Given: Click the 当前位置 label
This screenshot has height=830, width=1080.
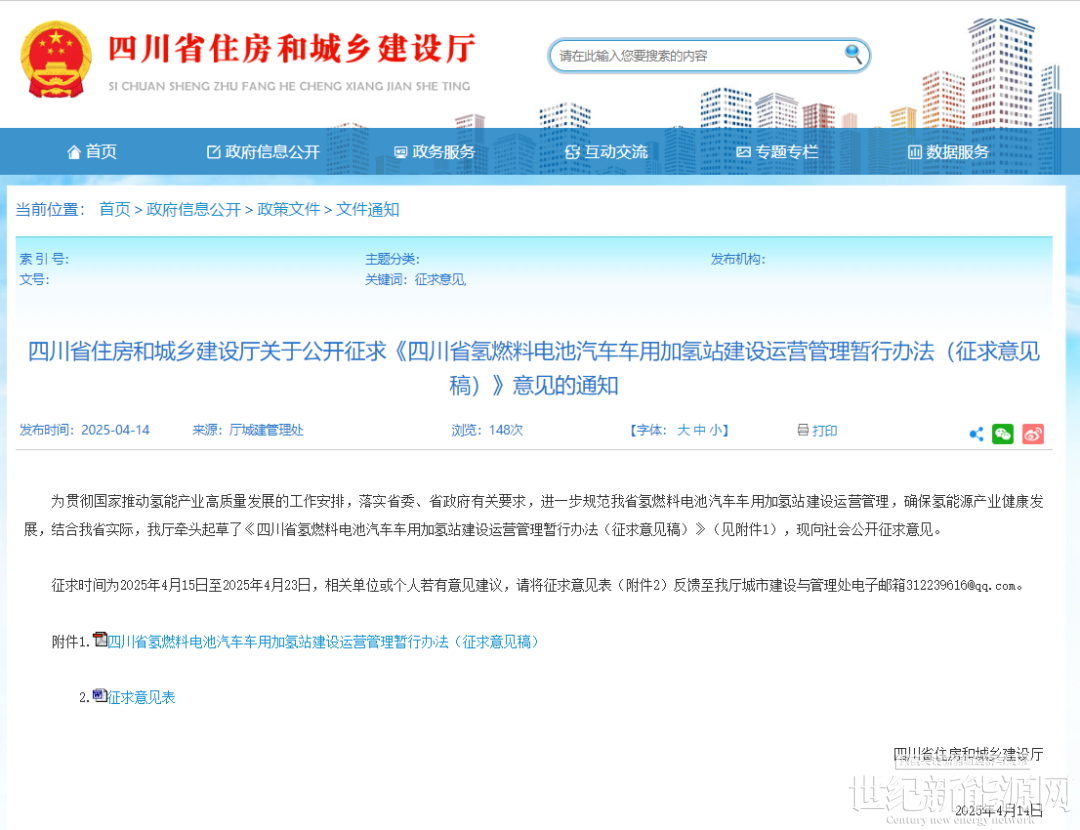Looking at the screenshot, I should pos(50,209).
